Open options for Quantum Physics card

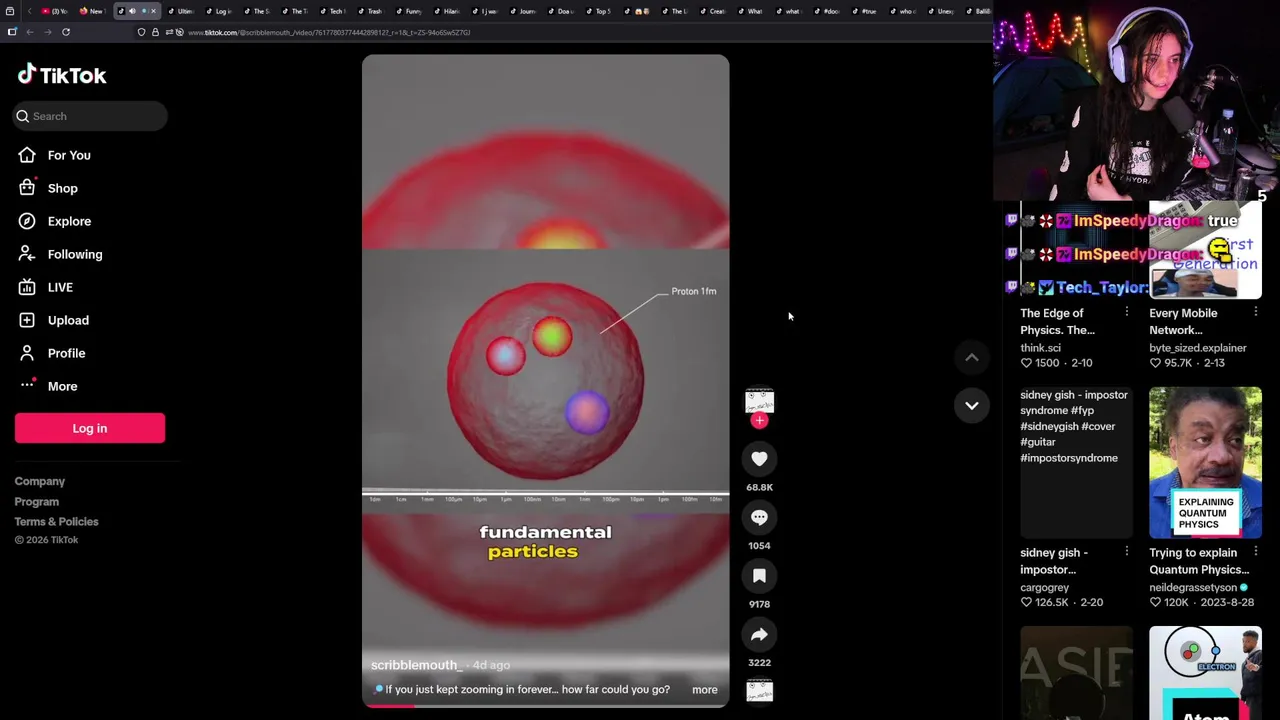(x=1255, y=551)
